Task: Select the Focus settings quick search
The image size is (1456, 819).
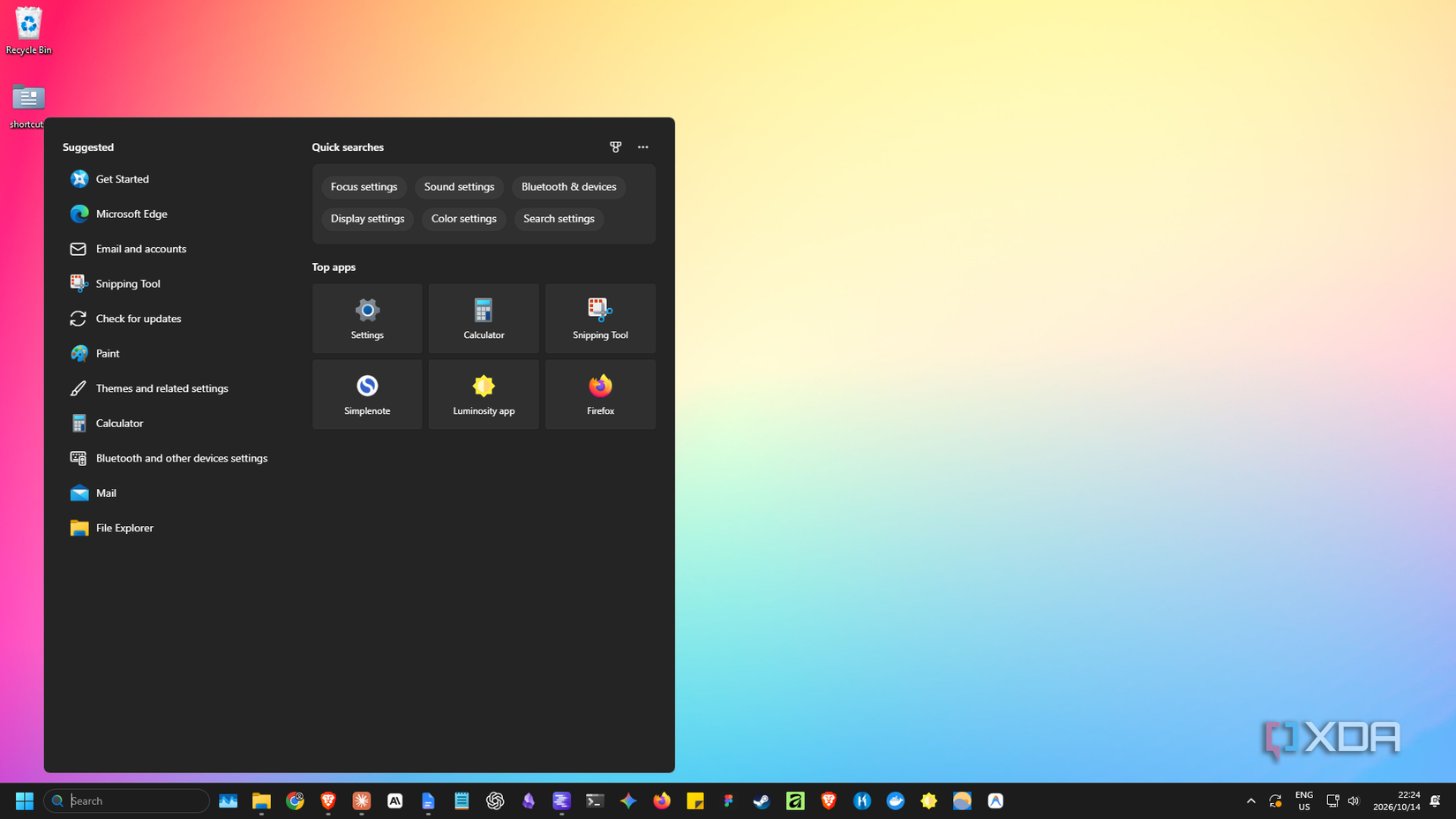Action: coord(364,187)
